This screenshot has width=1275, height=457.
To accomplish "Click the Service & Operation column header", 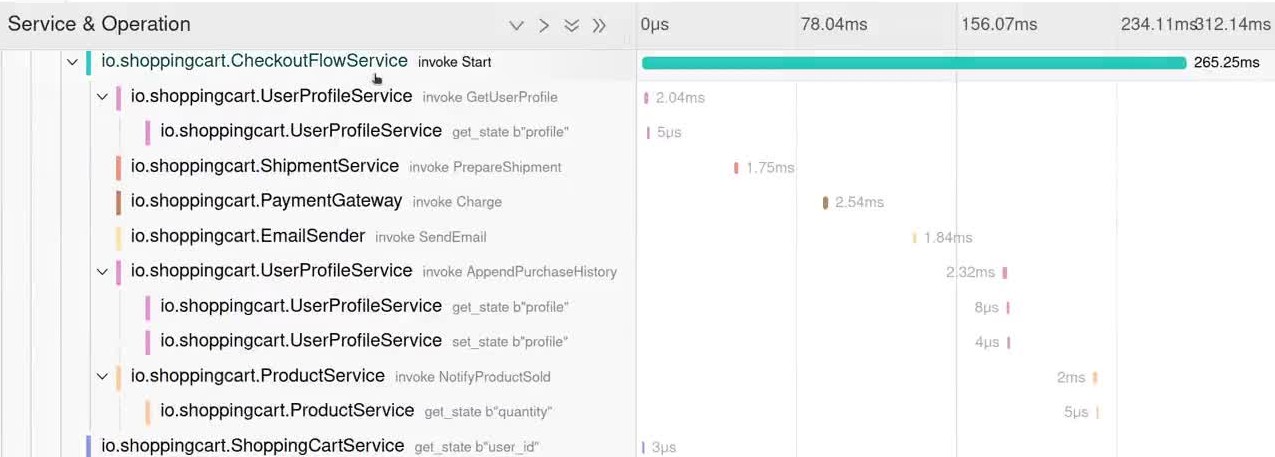I will click(99, 24).
